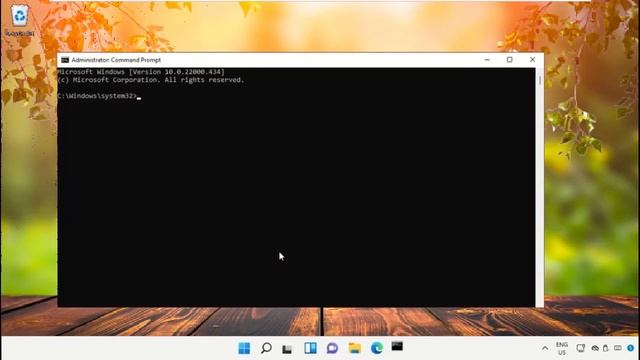Click the display network tray icon
The height and width of the screenshot is (360, 640).
coord(580,348)
